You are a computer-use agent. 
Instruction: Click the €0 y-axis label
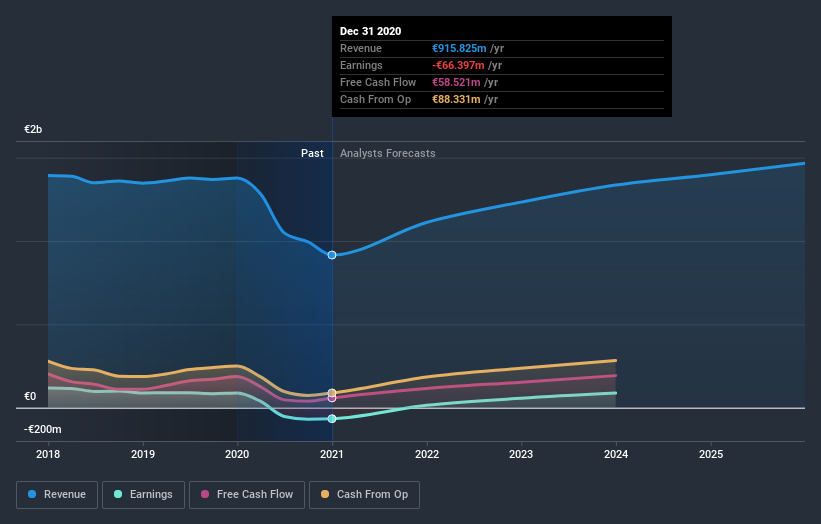click(x=30, y=396)
